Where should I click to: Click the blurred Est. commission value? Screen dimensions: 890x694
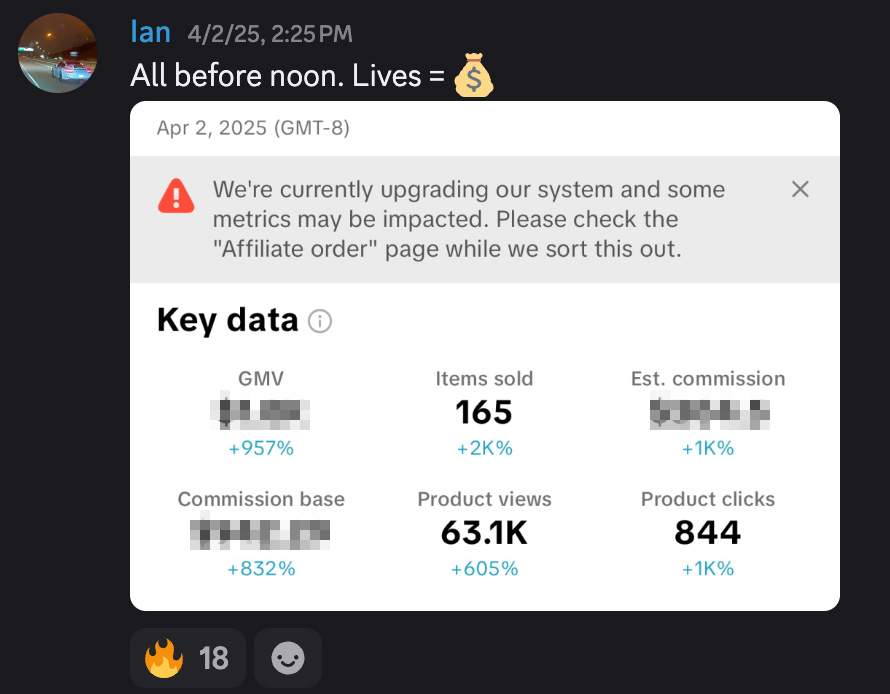pos(708,412)
